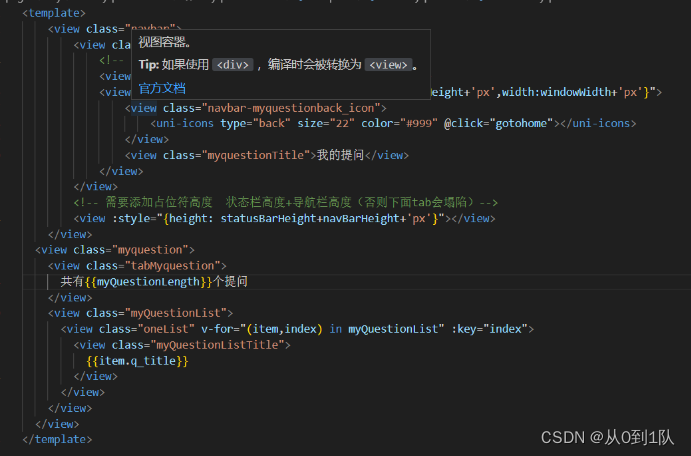The height and width of the screenshot is (456, 691).
Task: Click the #999 color attribute value
Action: coord(419,123)
